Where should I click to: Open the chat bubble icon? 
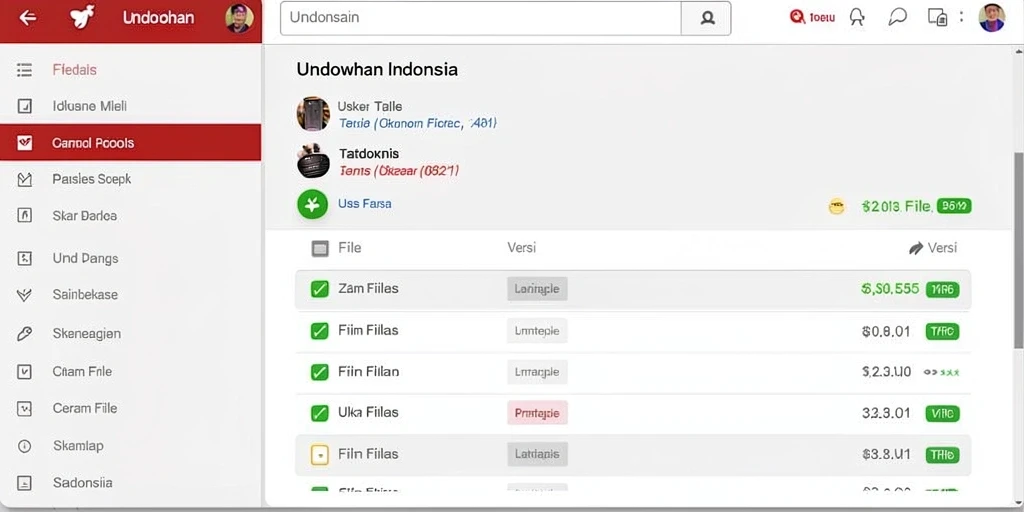(x=897, y=18)
